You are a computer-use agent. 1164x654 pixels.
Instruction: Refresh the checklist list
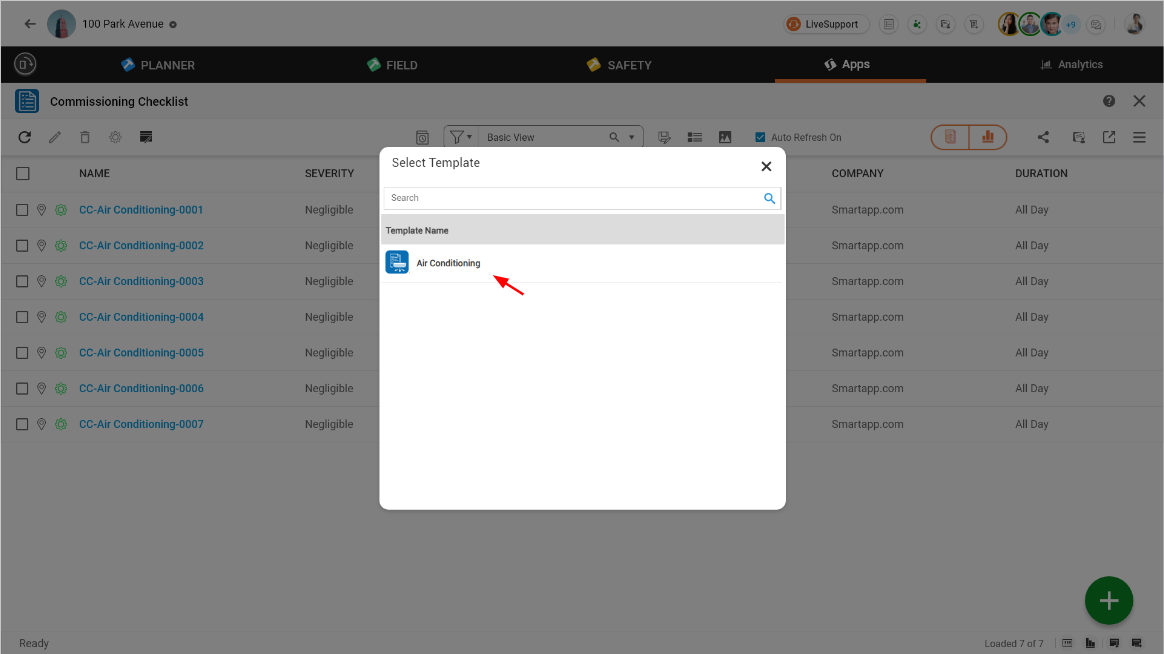(x=24, y=137)
